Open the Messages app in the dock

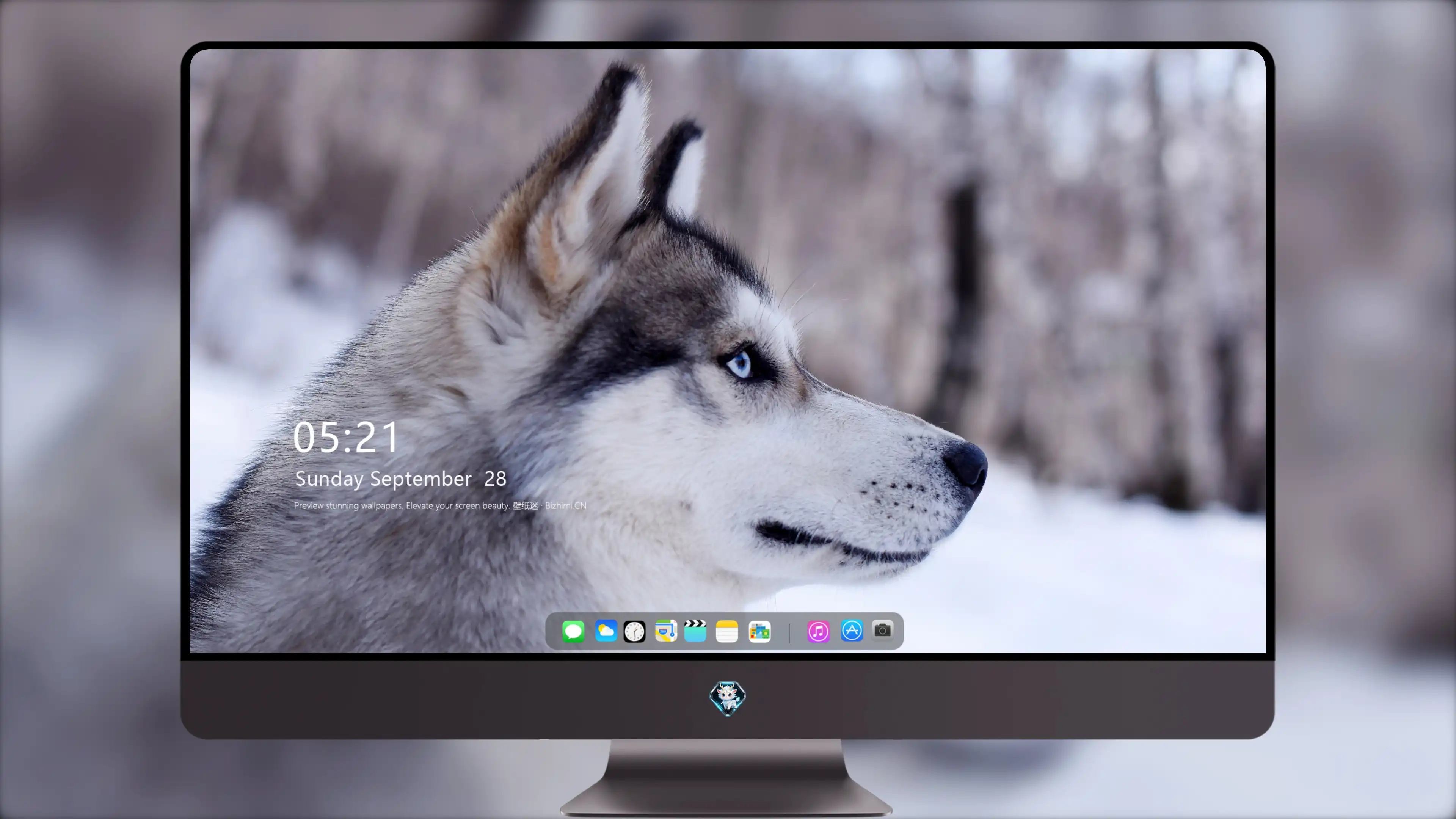coord(573,631)
